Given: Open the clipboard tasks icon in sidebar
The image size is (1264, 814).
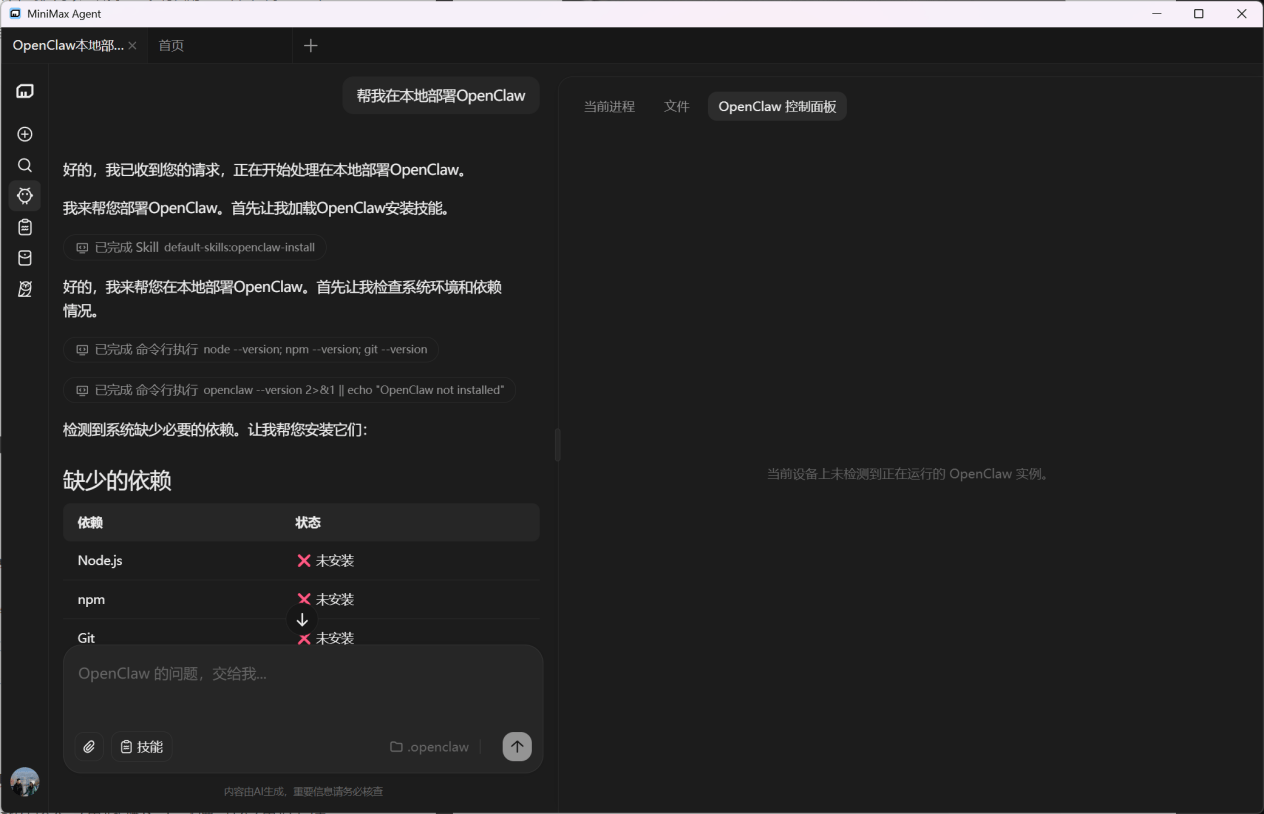Looking at the screenshot, I should tap(25, 227).
